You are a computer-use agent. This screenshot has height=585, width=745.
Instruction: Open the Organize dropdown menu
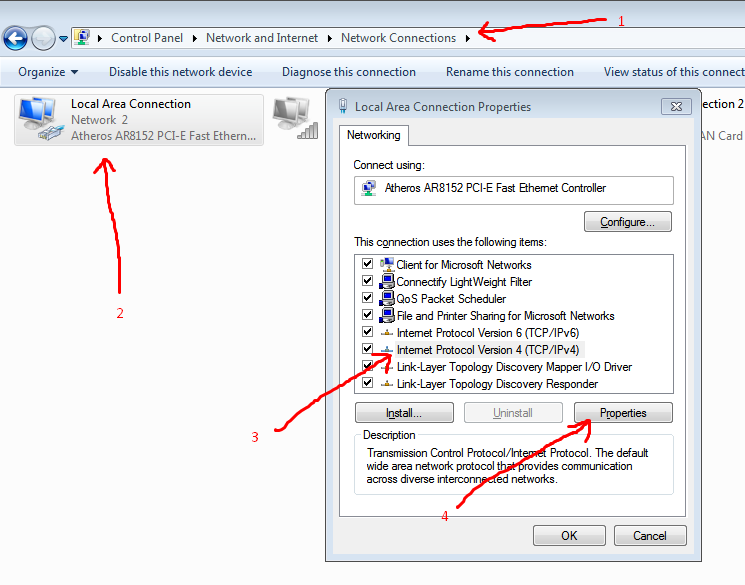(48, 72)
